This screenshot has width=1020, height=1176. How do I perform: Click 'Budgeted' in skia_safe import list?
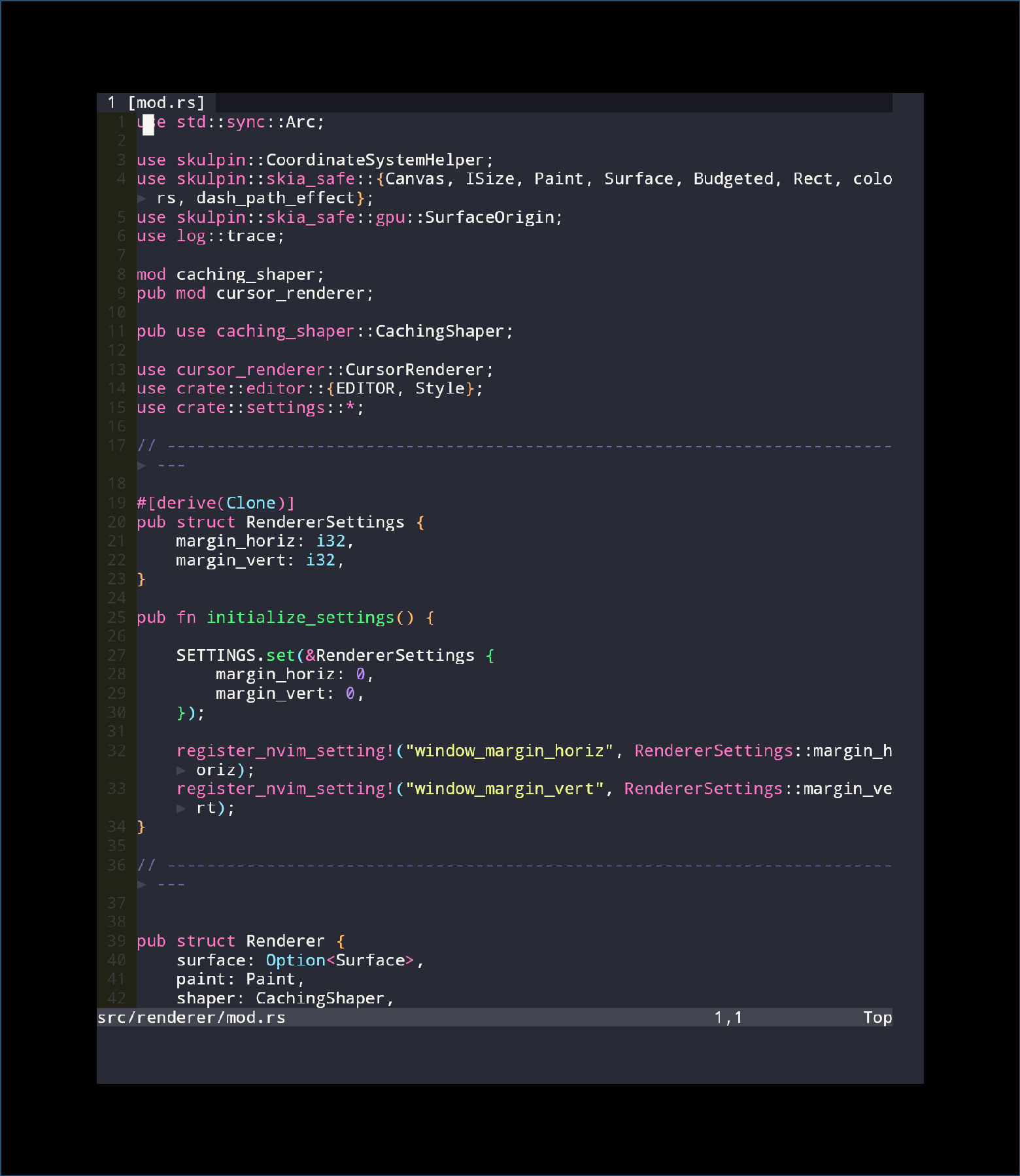733,179
